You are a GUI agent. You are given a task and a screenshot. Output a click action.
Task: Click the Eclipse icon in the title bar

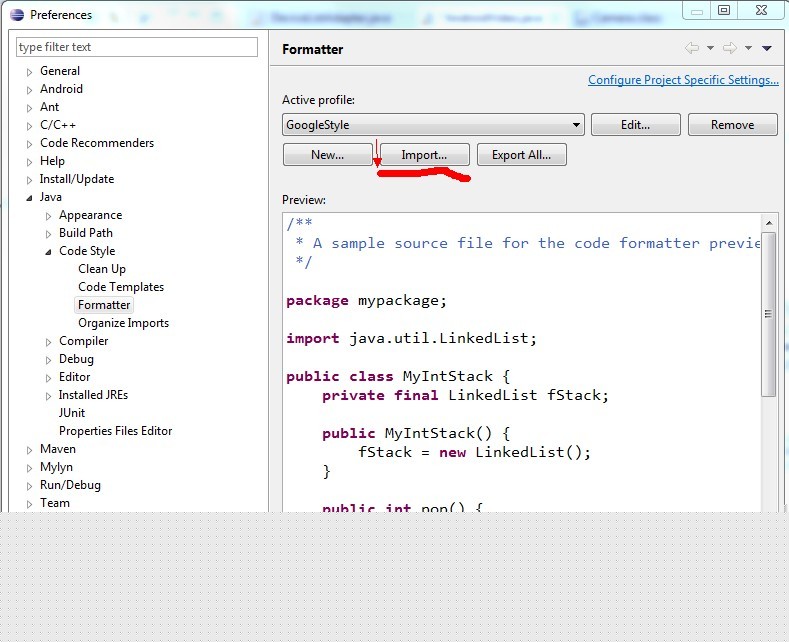coord(17,15)
